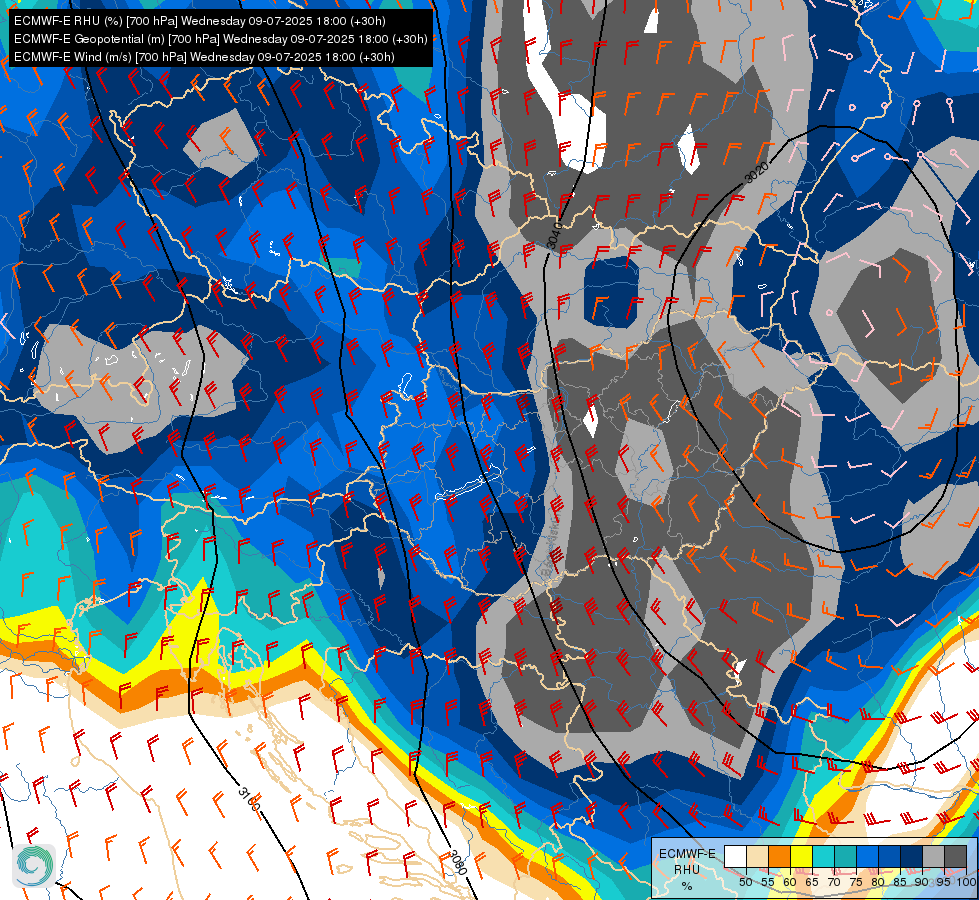Screen dimensions: 979x900
Task: Select the navy 85-90% legend swatch
Action: pyautogui.click(x=912, y=856)
